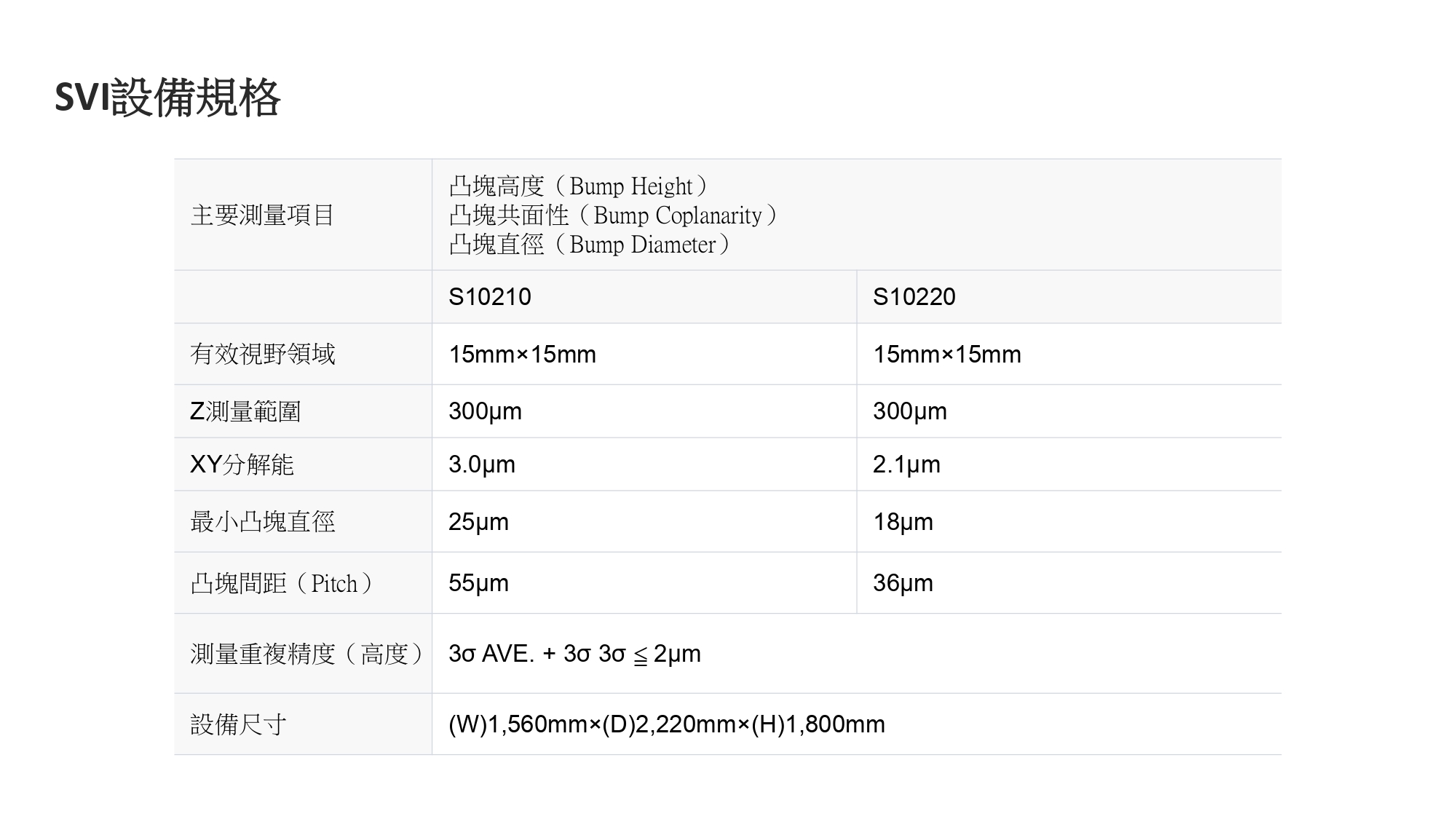1456x819 pixels.
Task: Click the SVI設備規格 slide title
Action: click(x=167, y=98)
